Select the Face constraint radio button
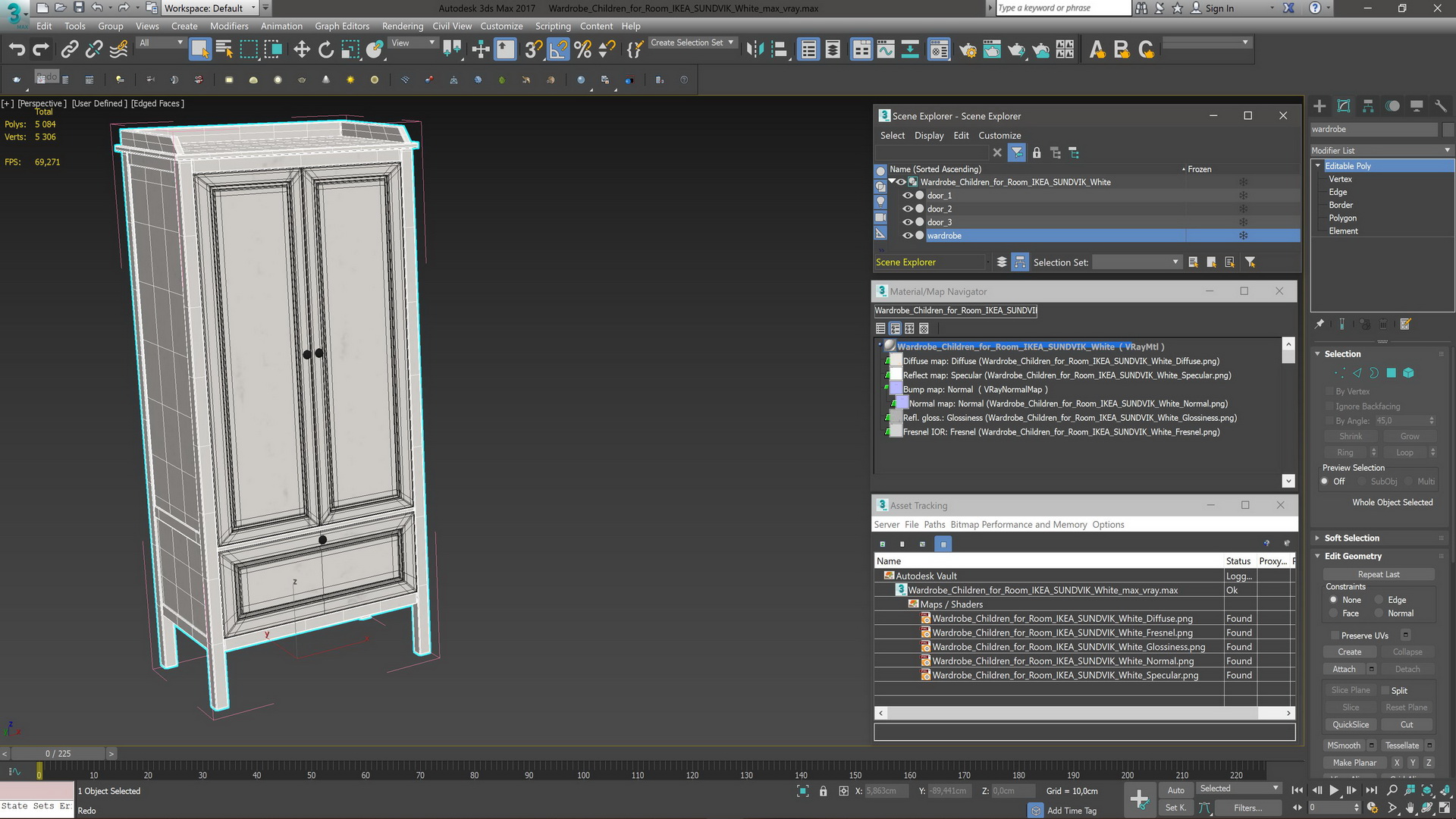Screen dimensions: 1456x819 point(1333,613)
